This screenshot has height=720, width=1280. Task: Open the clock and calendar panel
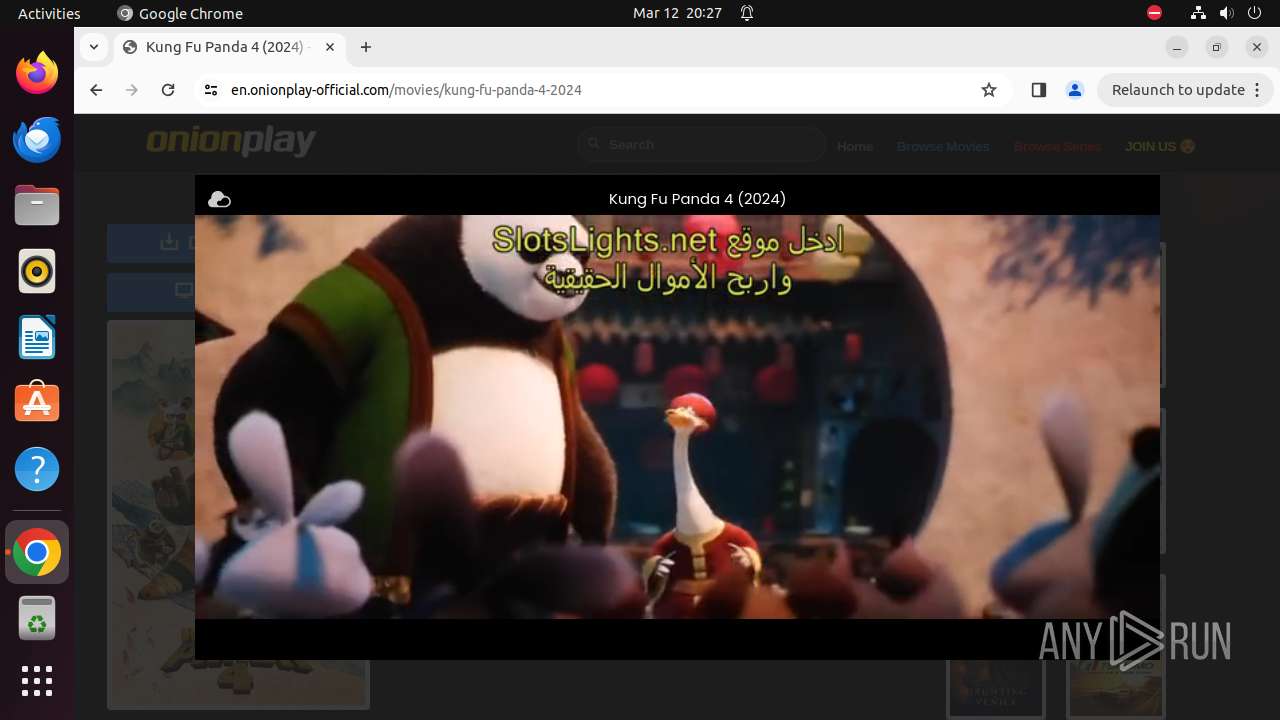pyautogui.click(x=677, y=14)
